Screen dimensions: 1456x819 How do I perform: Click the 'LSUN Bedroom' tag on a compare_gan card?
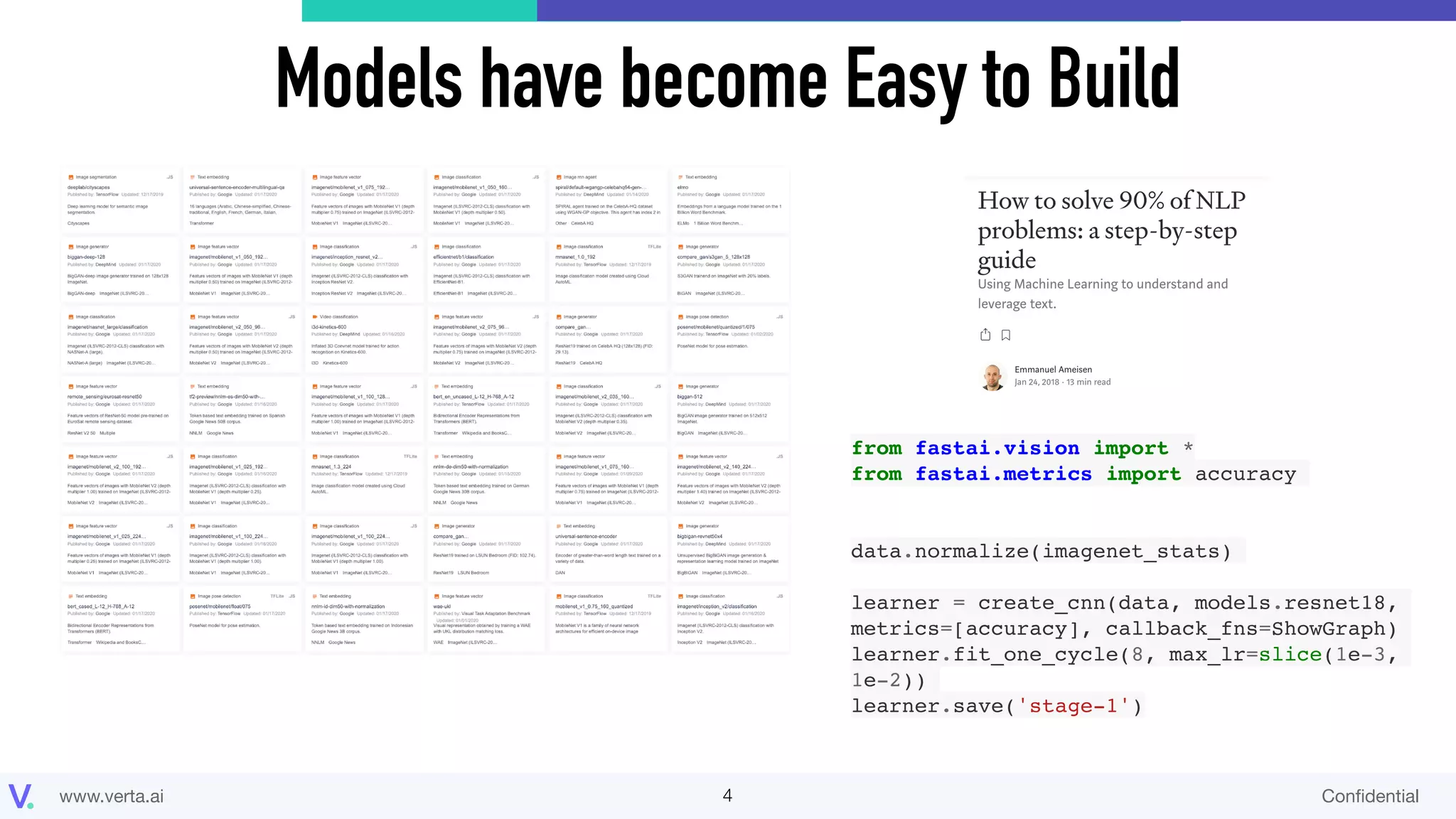[x=473, y=573]
